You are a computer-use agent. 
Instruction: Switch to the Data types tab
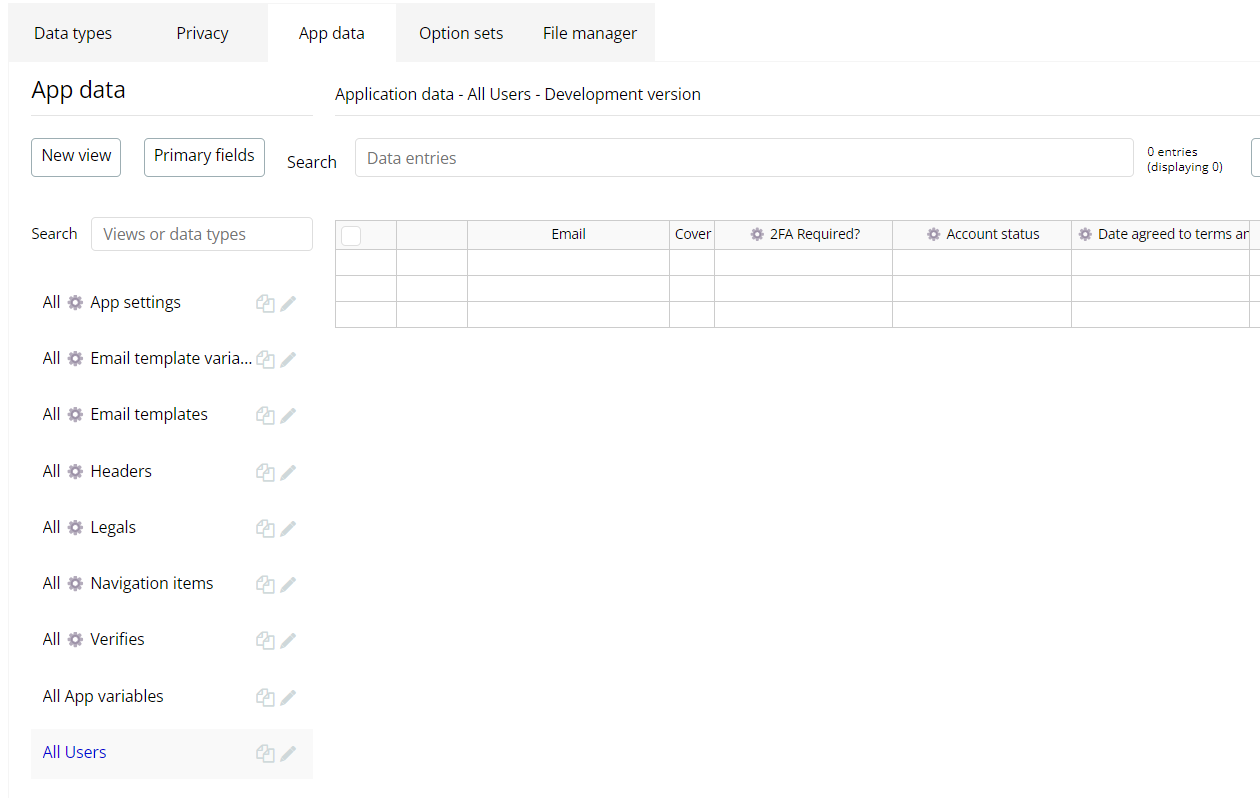click(73, 33)
